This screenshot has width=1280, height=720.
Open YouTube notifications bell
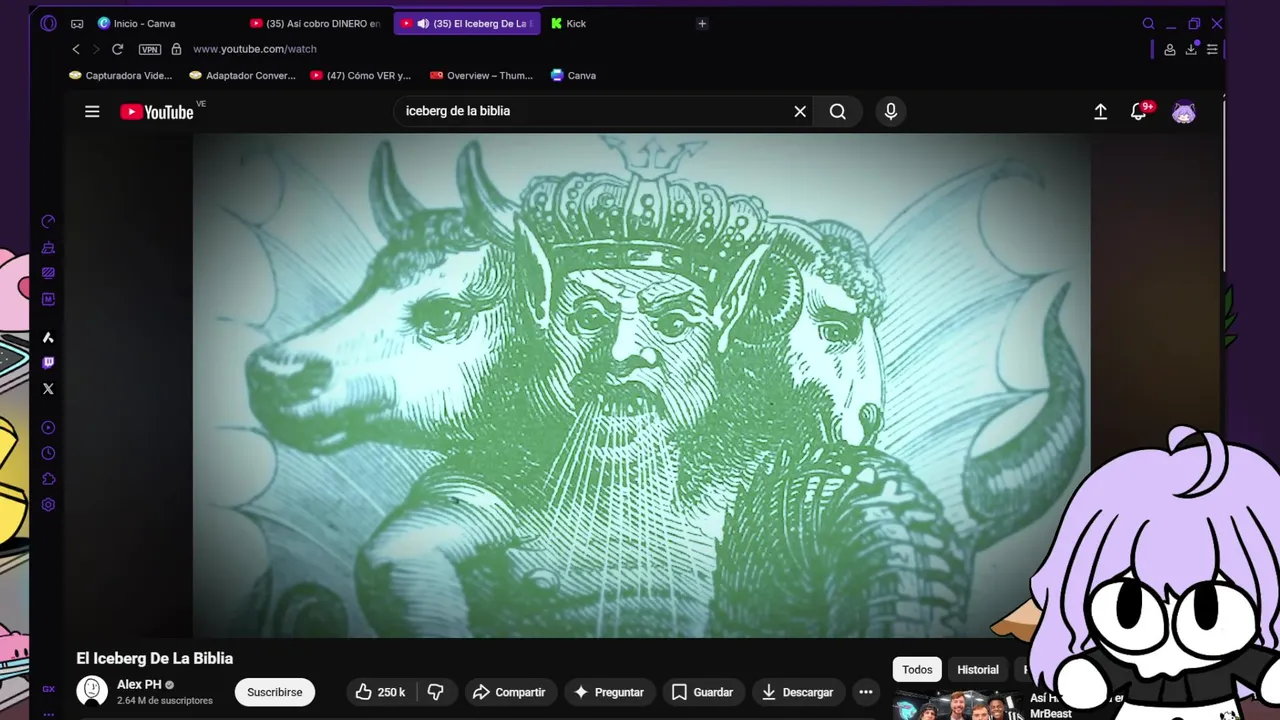(1139, 112)
